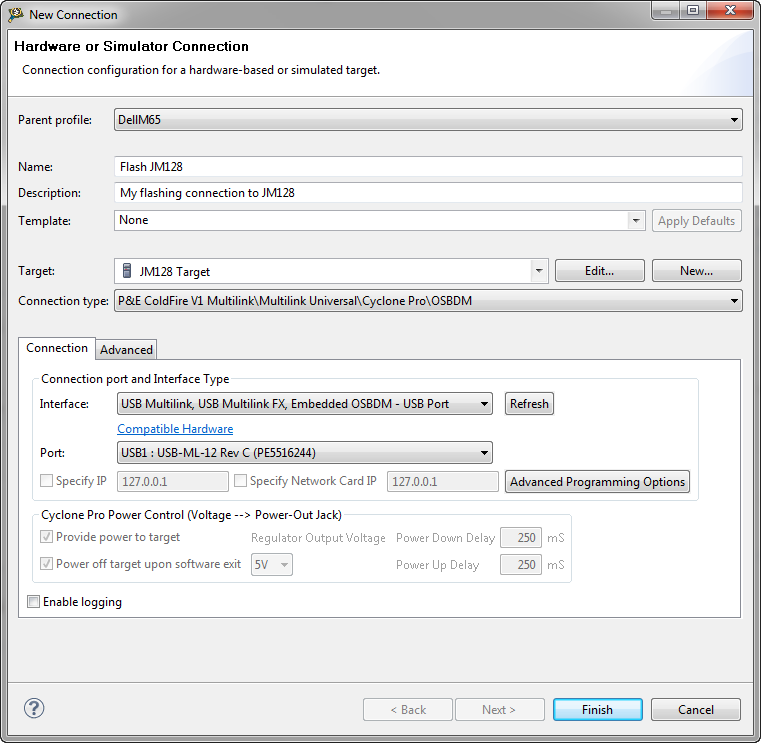Switch to the Advanced tab

[x=126, y=349]
